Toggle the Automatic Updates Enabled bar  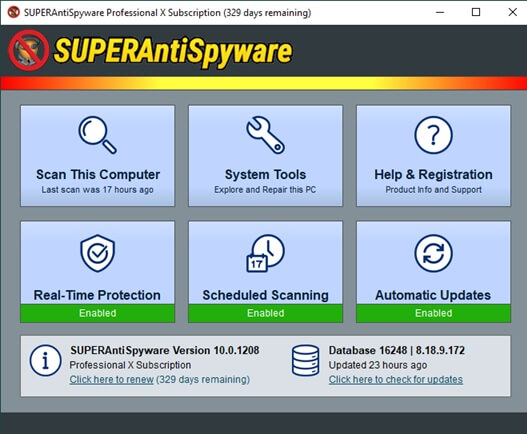tap(433, 313)
